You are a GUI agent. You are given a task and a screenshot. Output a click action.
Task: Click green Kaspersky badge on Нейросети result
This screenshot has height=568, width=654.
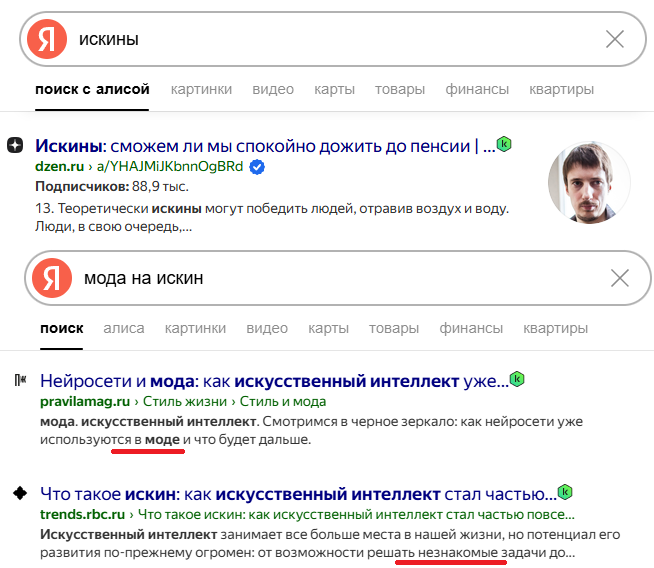(x=517, y=379)
